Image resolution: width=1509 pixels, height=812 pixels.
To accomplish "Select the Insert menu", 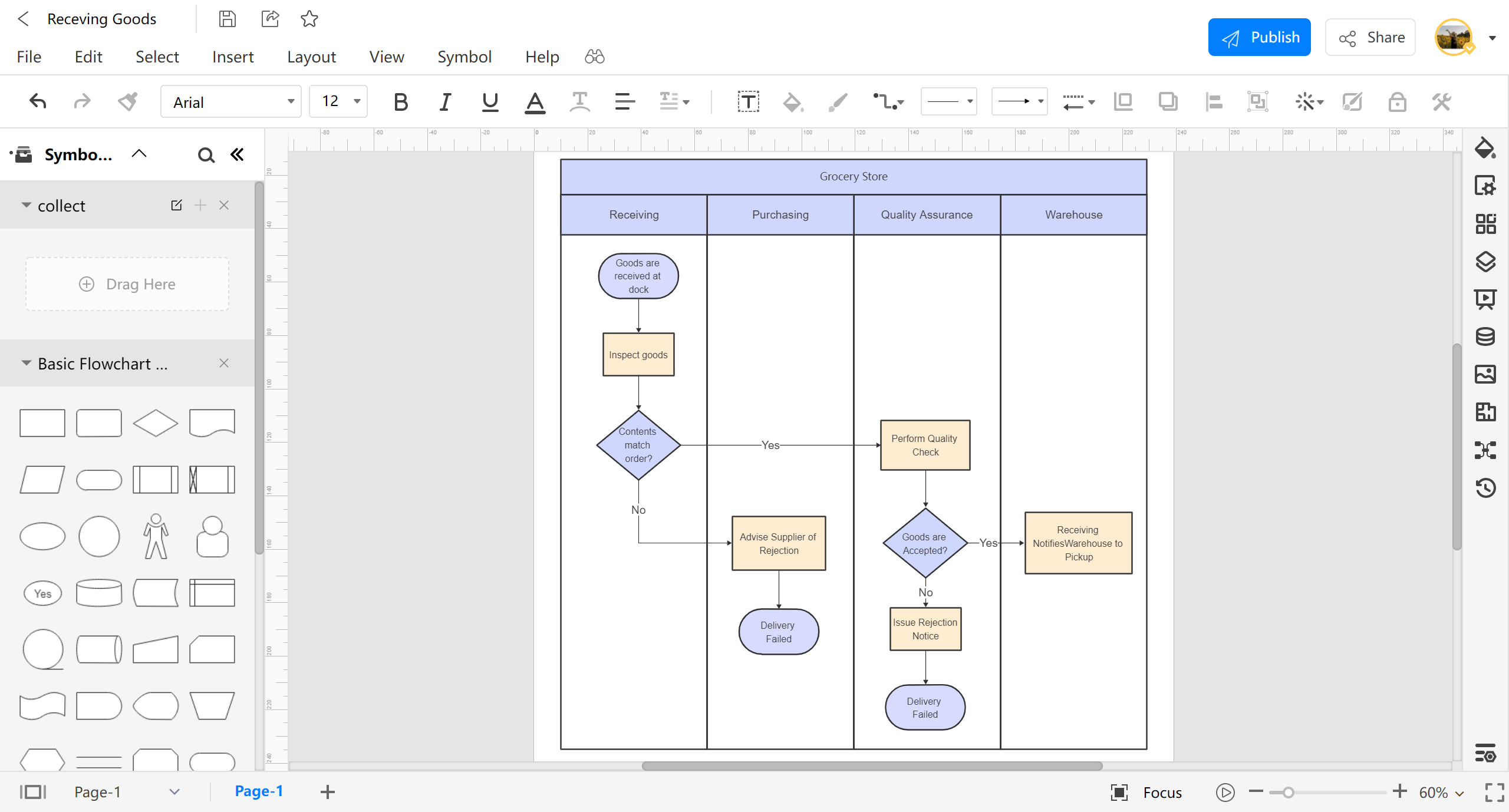I will point(232,57).
